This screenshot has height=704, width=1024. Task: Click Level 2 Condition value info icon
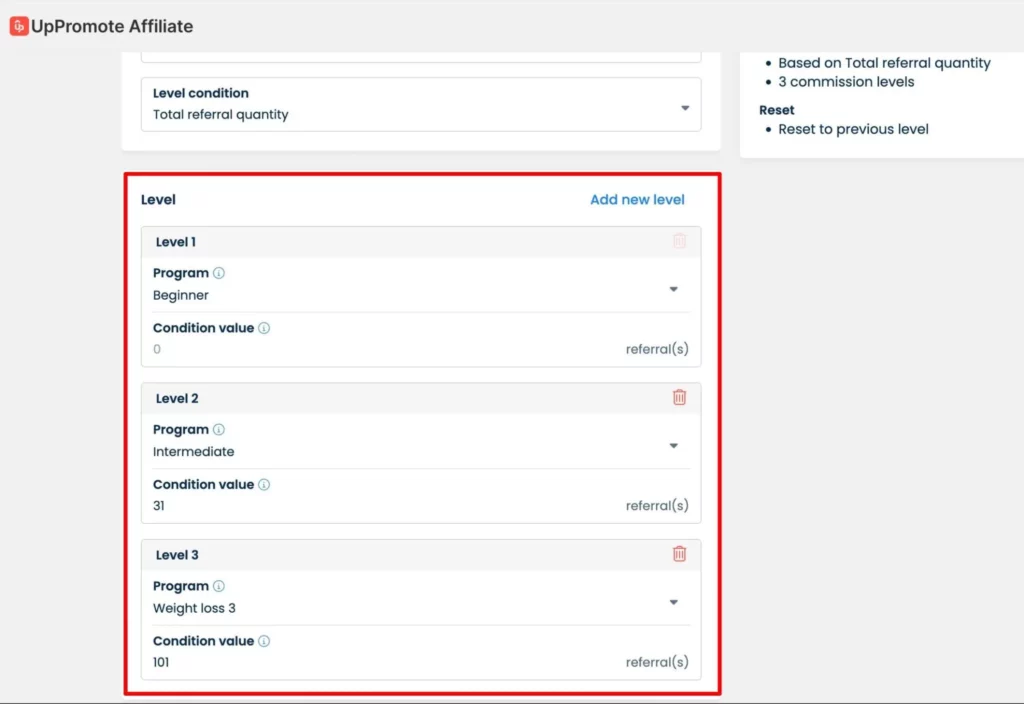click(264, 485)
